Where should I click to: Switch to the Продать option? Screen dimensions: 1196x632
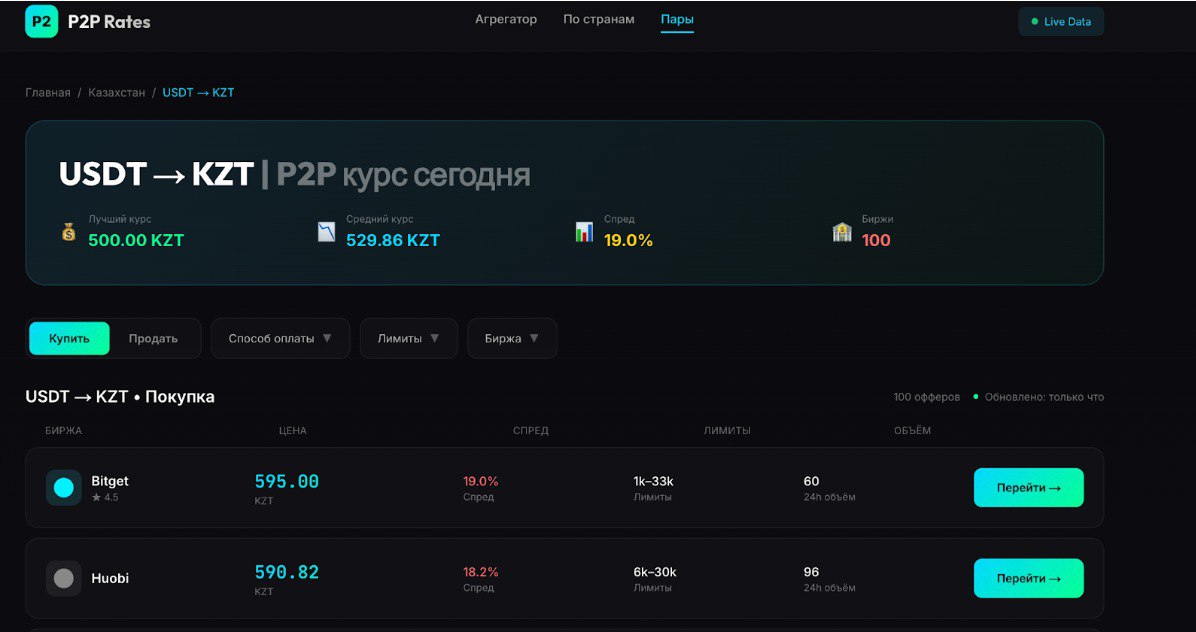click(x=153, y=338)
